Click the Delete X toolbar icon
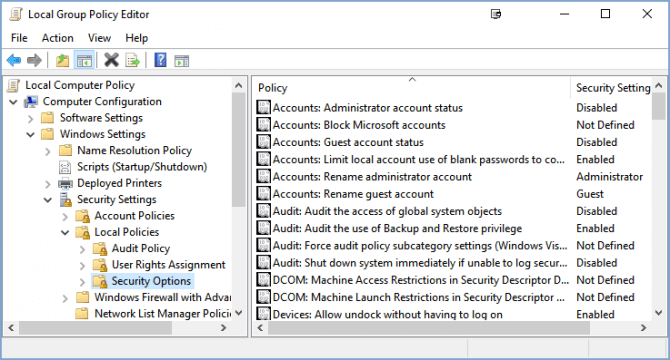This screenshot has height=360, width=670. tap(111, 60)
